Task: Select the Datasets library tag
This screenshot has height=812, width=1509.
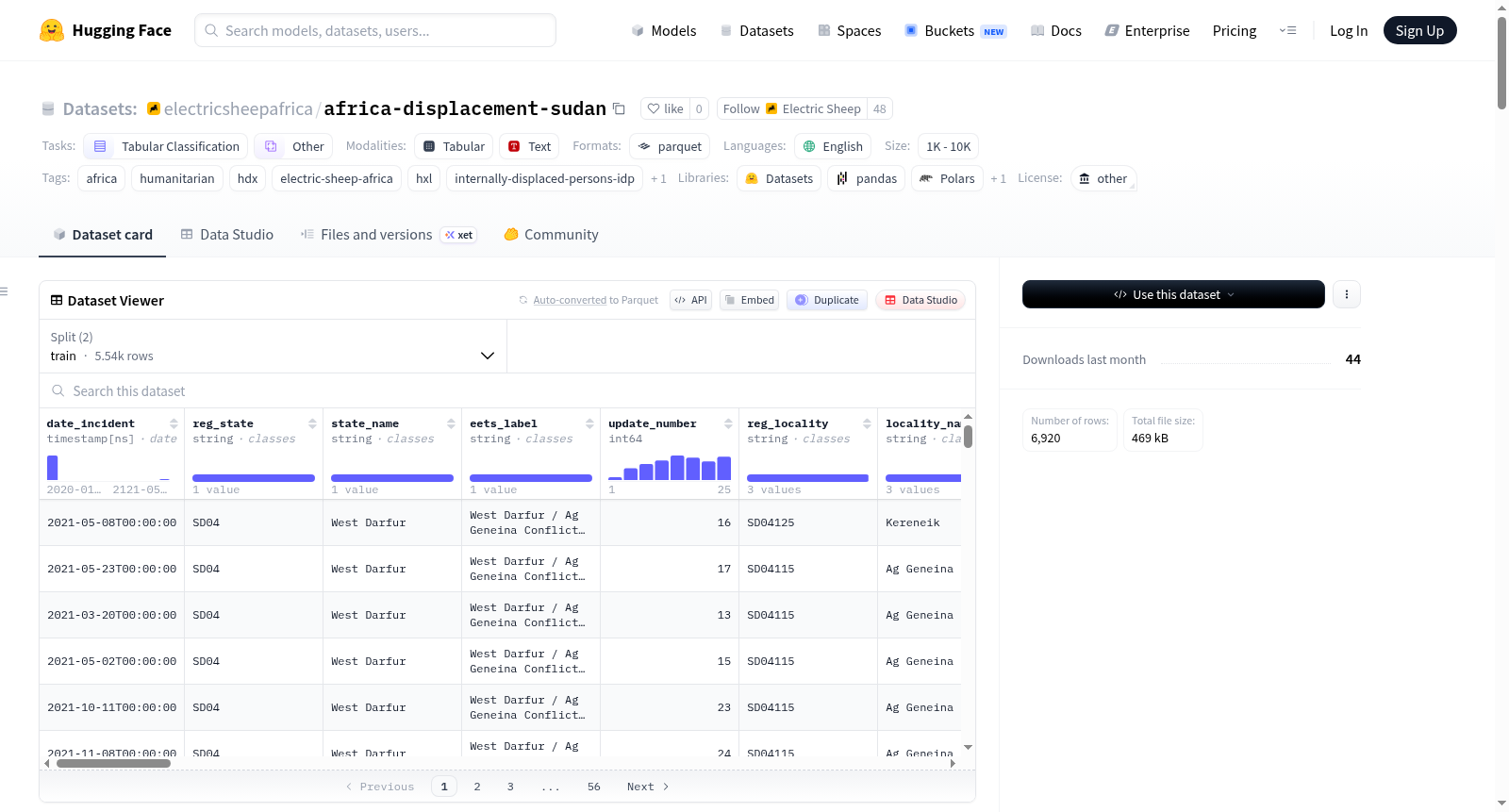Action: (x=779, y=178)
